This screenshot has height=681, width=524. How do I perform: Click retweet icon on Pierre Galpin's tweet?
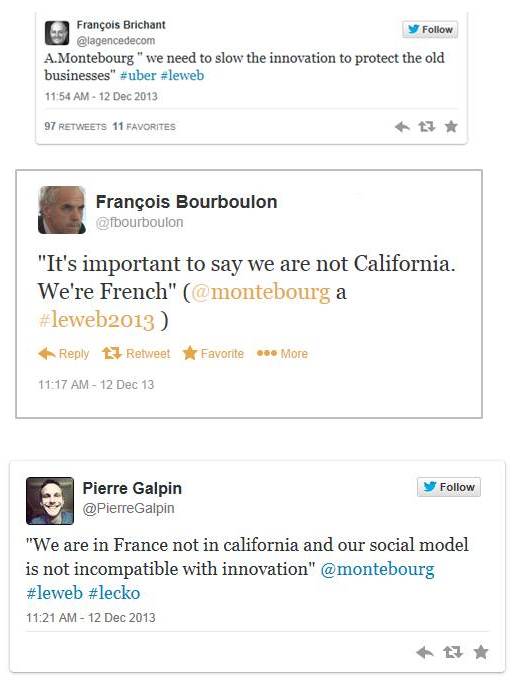point(452,651)
